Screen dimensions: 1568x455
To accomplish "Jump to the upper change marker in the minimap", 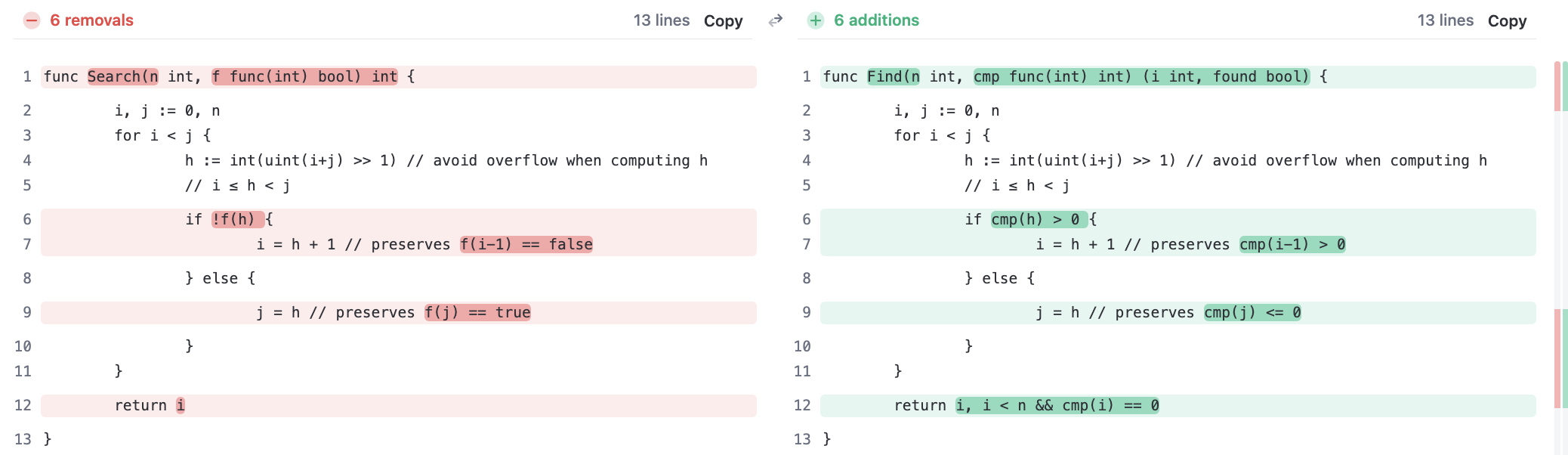I will click(x=1560, y=86).
